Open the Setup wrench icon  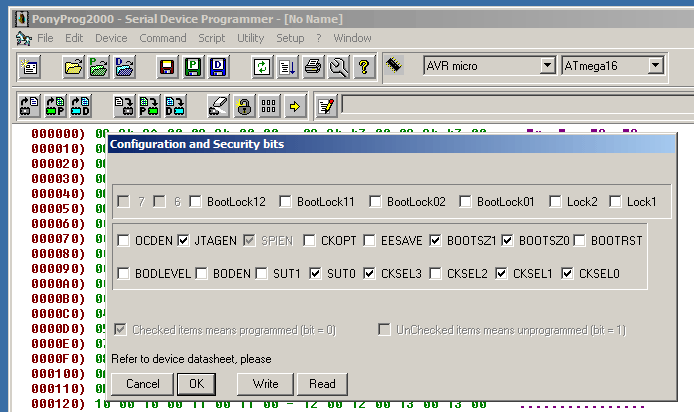pos(339,67)
